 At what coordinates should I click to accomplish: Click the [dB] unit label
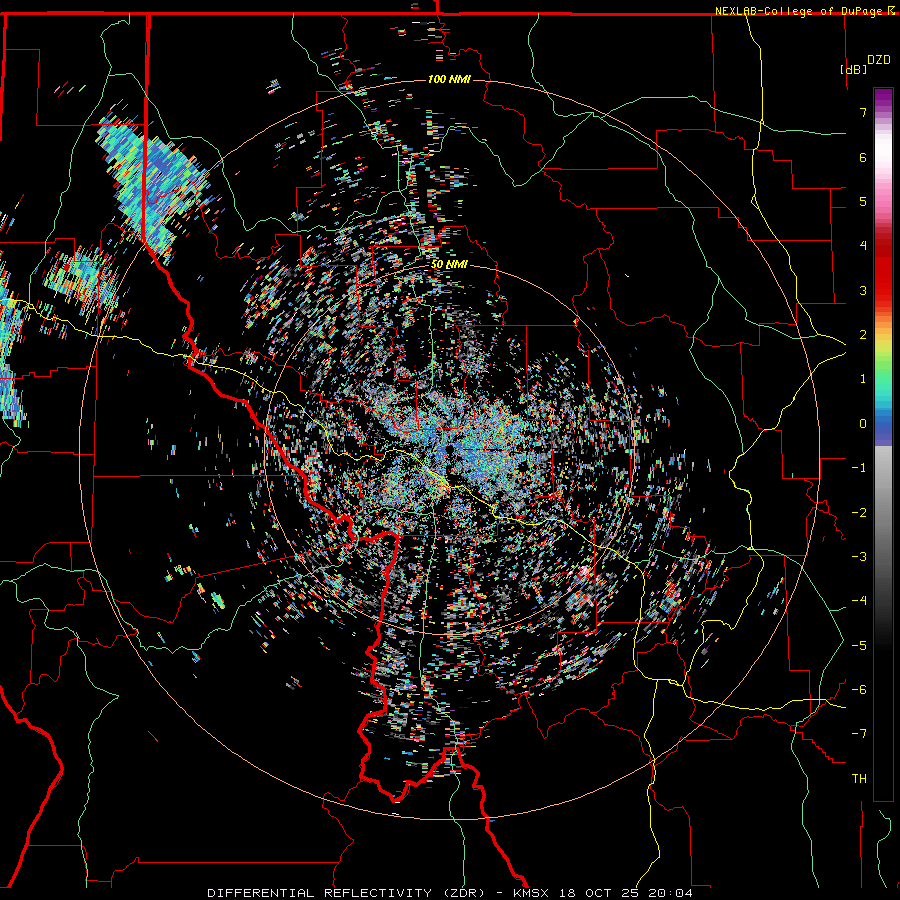click(x=853, y=69)
